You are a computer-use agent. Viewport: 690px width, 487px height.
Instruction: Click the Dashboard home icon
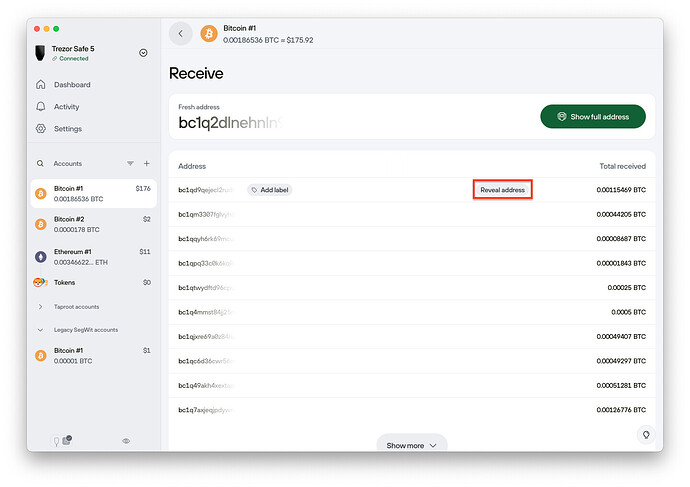point(40,84)
